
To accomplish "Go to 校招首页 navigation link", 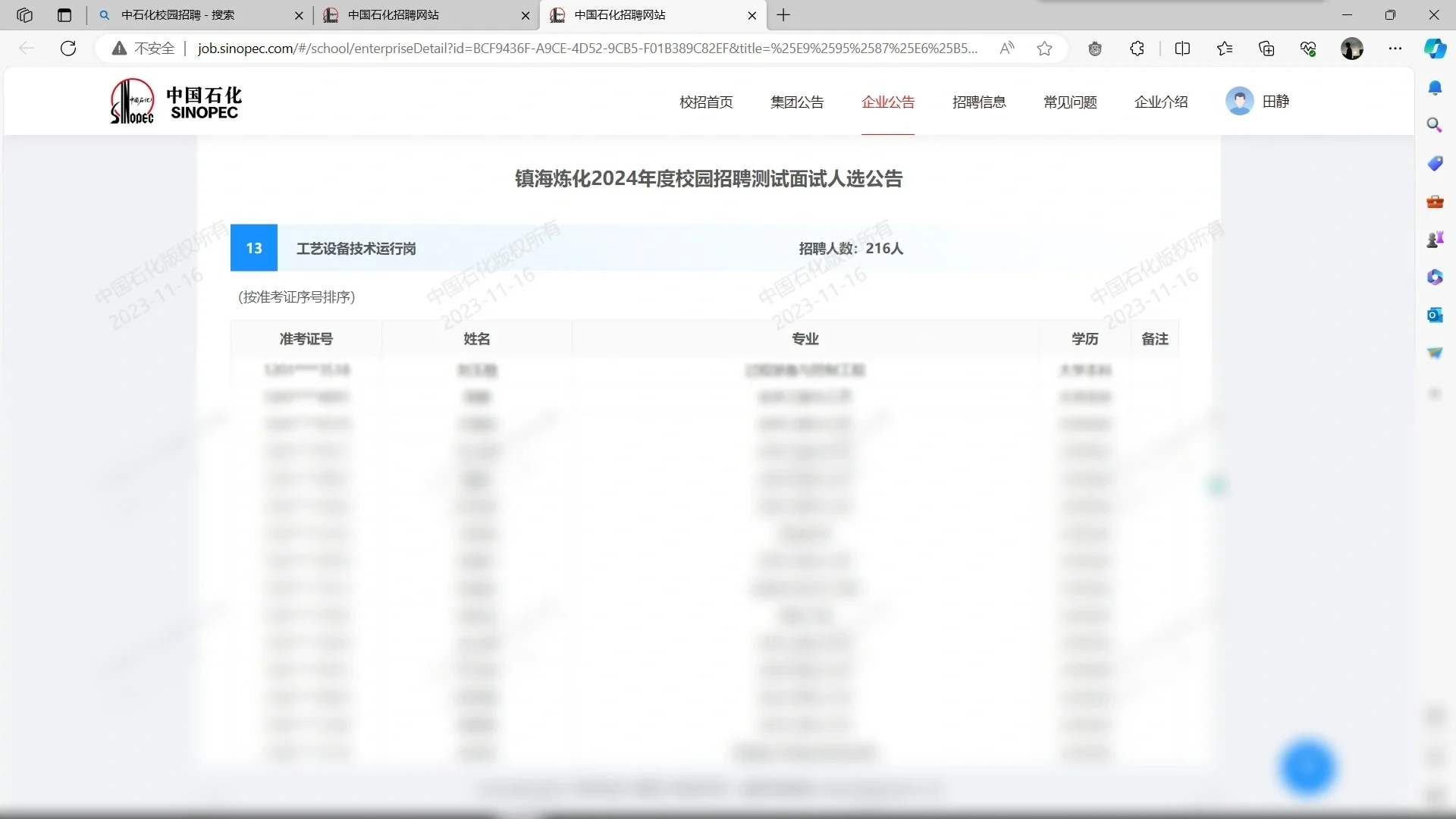I will tap(706, 102).
